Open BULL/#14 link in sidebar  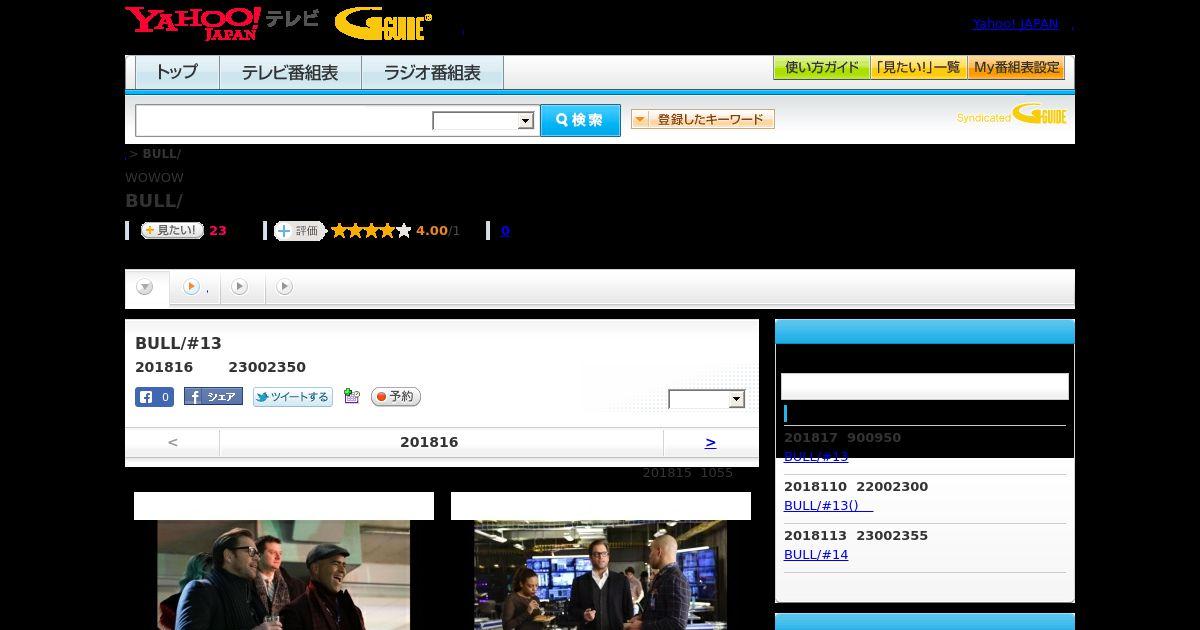coord(816,554)
